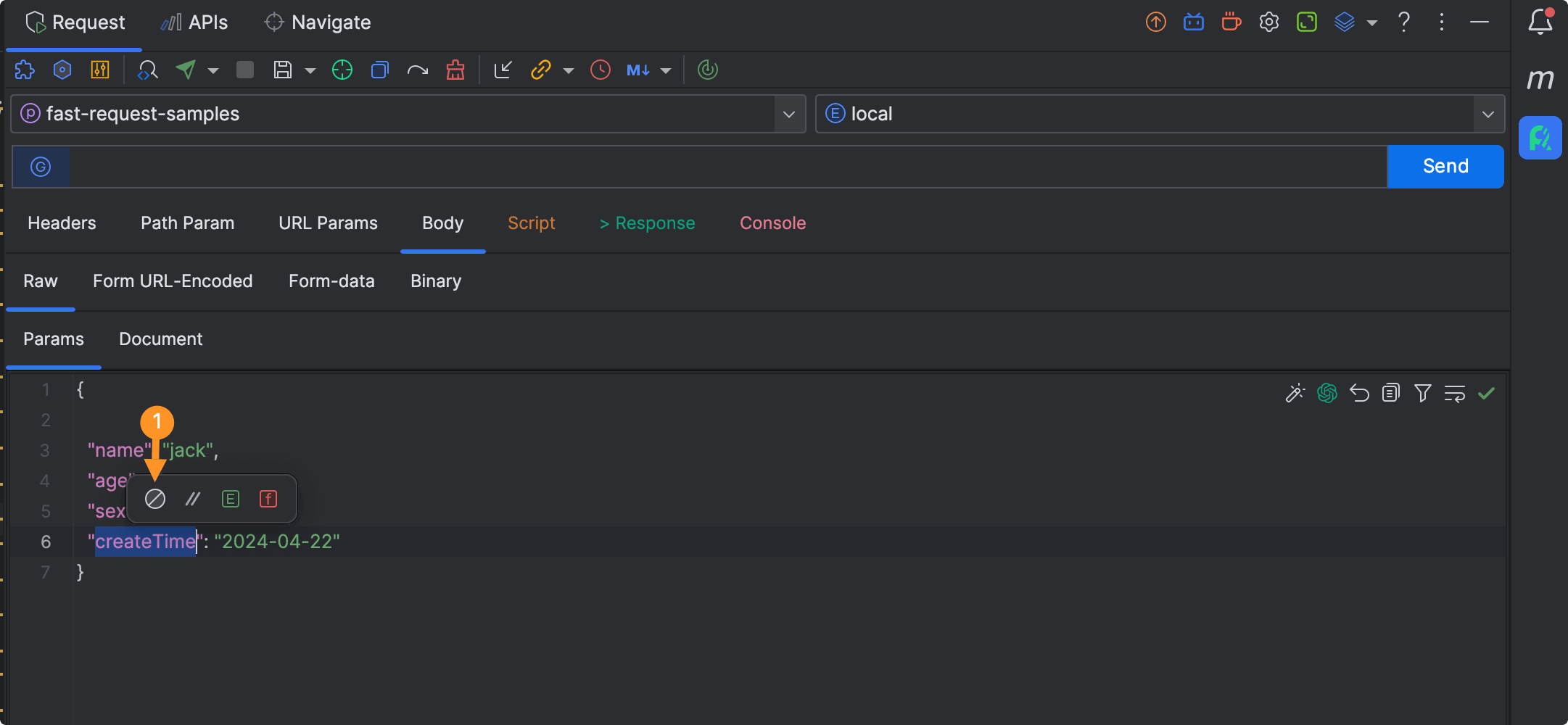Click into the empty request URL field
Screen dimensions: 1568x725
tap(725, 167)
